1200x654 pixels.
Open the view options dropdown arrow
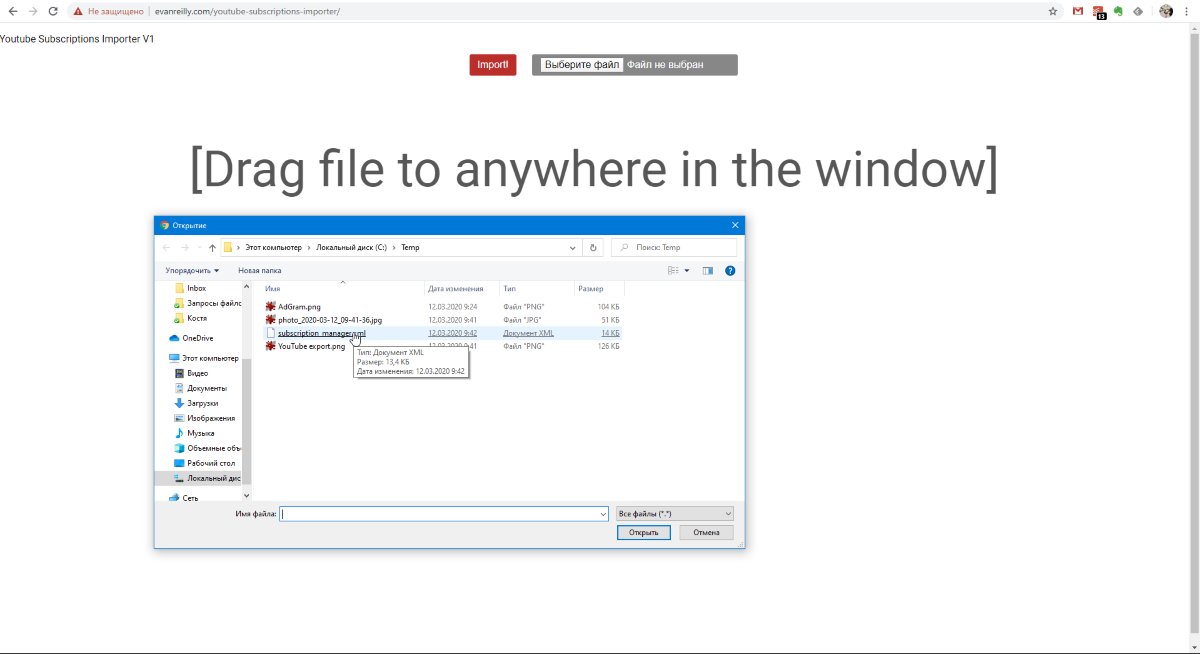(687, 270)
